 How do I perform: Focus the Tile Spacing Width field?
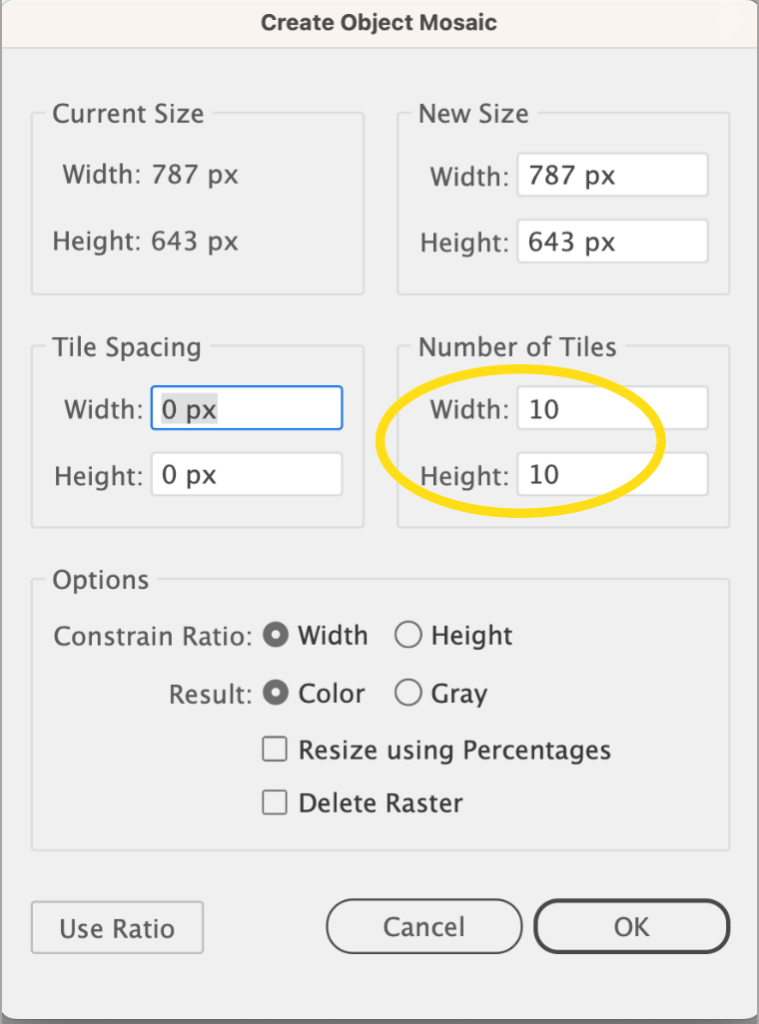coord(246,408)
